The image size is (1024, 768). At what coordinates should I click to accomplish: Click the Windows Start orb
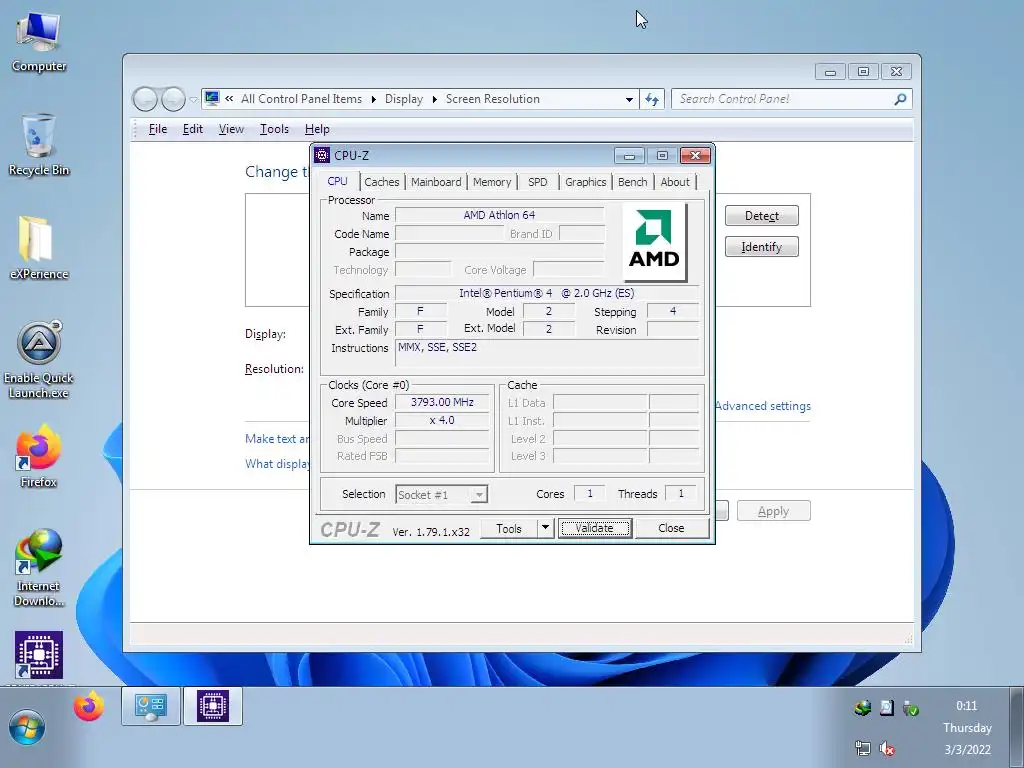(x=27, y=728)
